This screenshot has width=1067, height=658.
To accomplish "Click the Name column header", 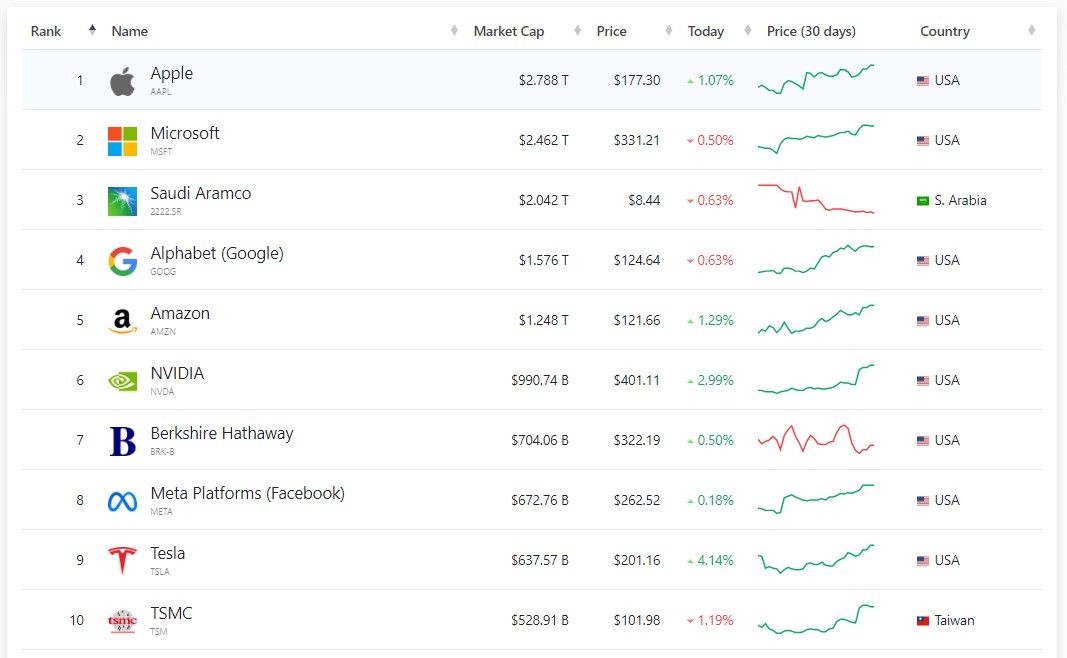I will (129, 31).
